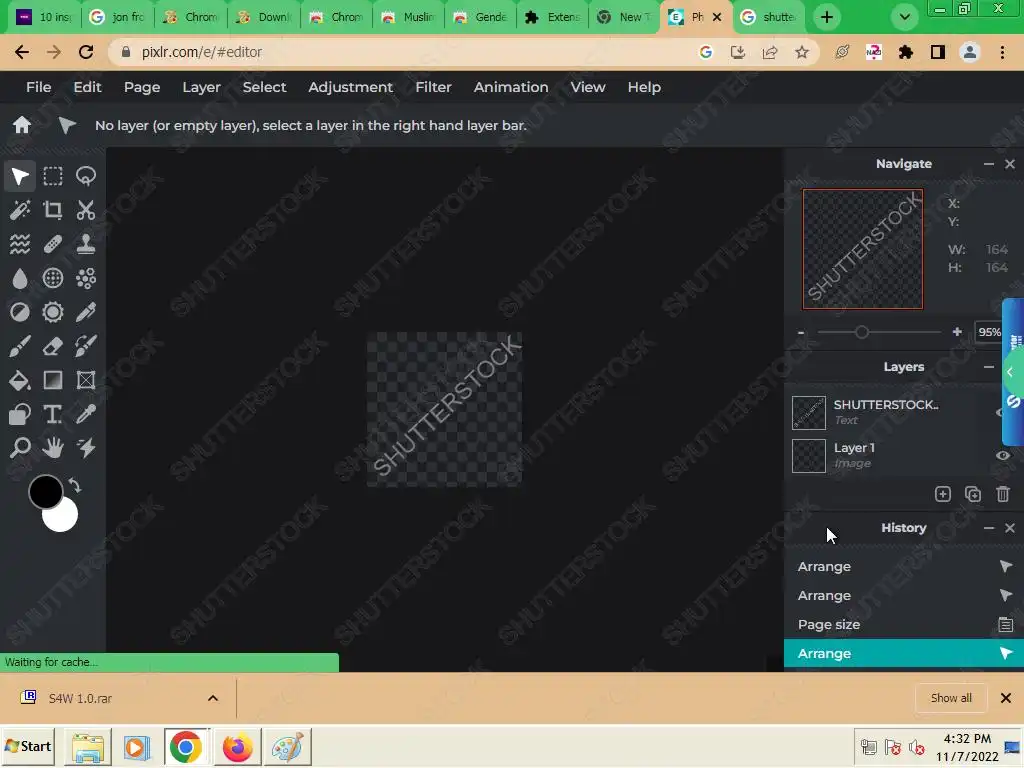Select the Gradient tool
Image resolution: width=1024 pixels, height=768 pixels.
pyautogui.click(x=53, y=380)
